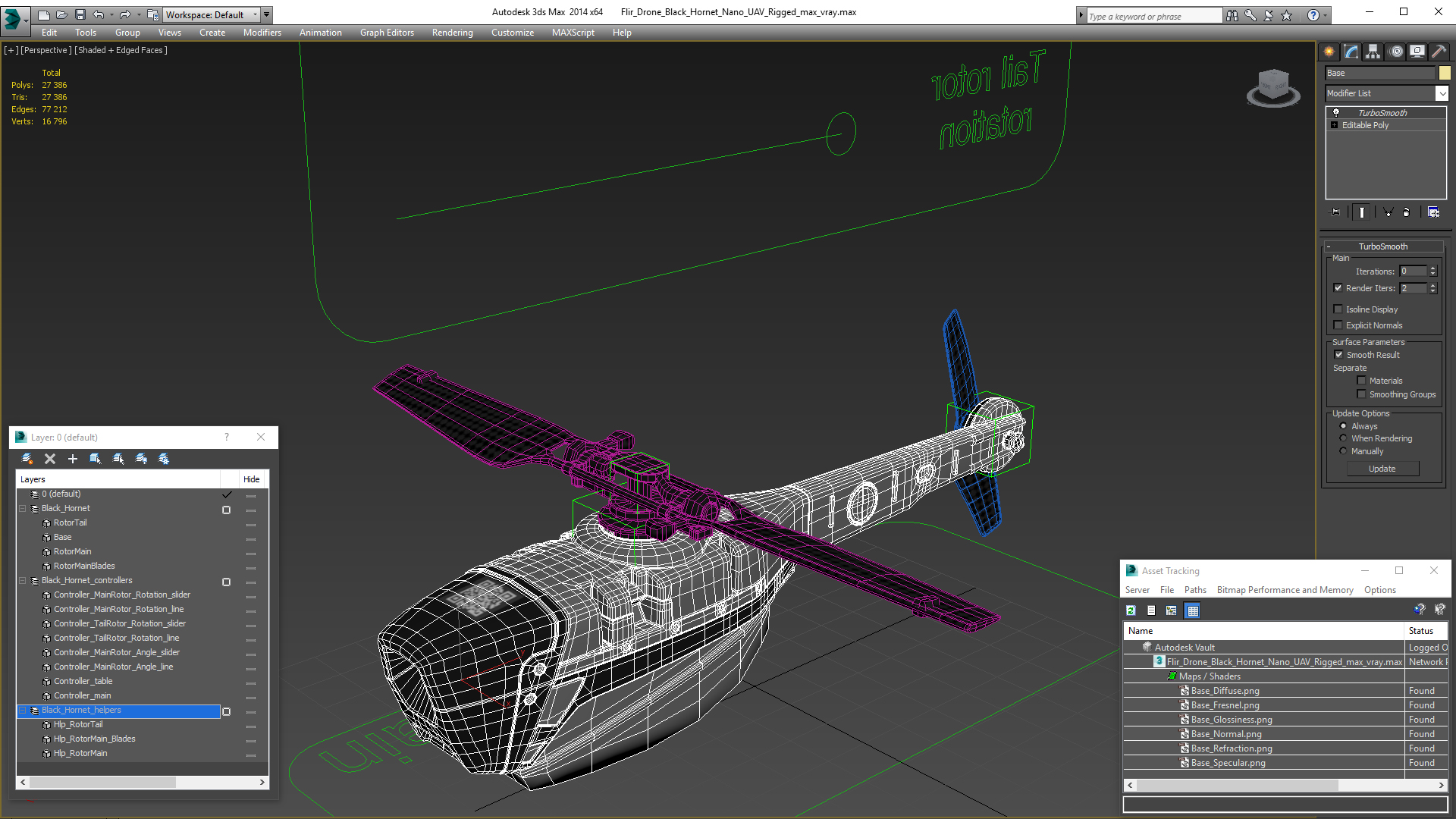Image resolution: width=1456 pixels, height=819 pixels.
Task: Delete highlighted layer with X icon
Action: (50, 459)
